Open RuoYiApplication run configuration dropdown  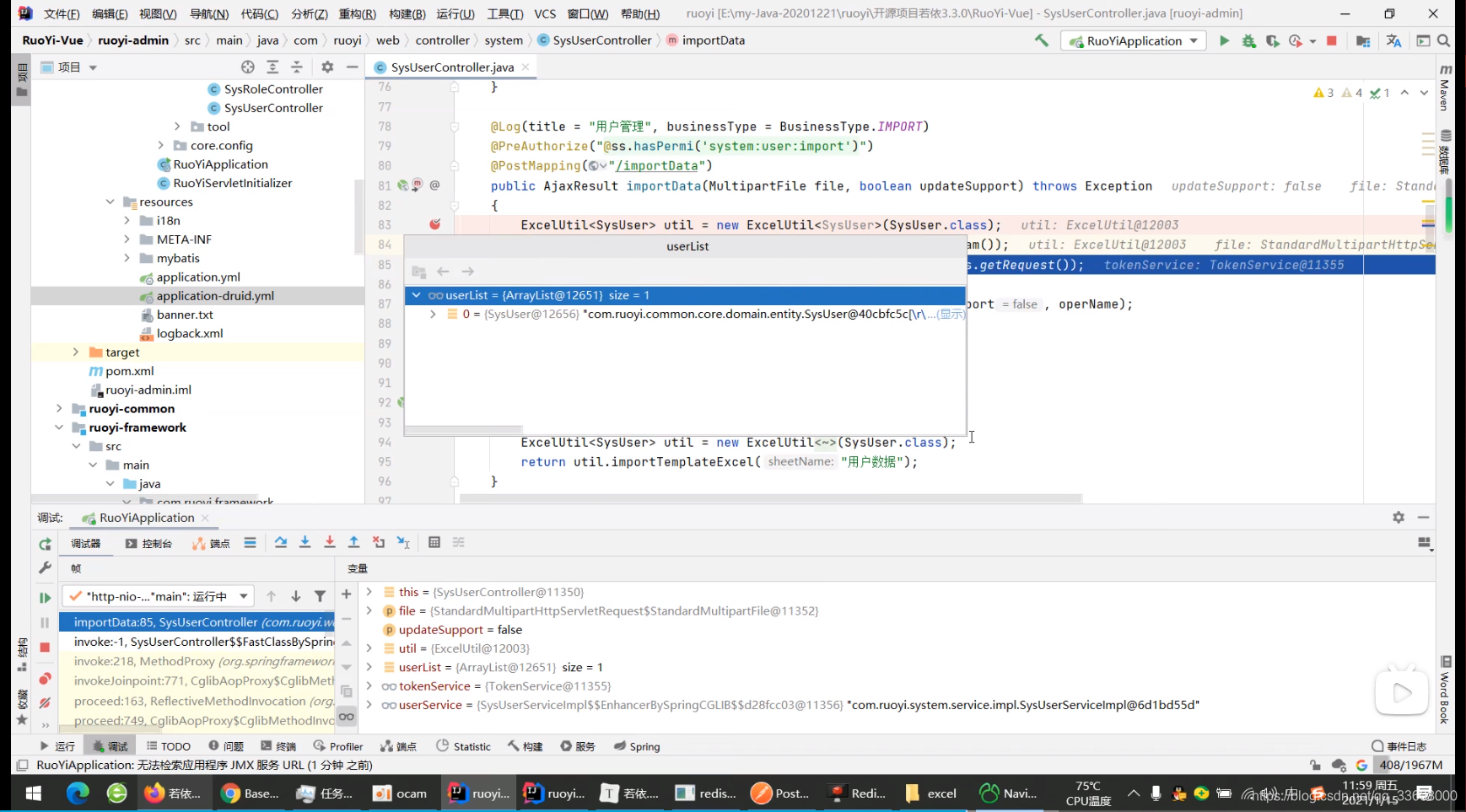point(1134,40)
